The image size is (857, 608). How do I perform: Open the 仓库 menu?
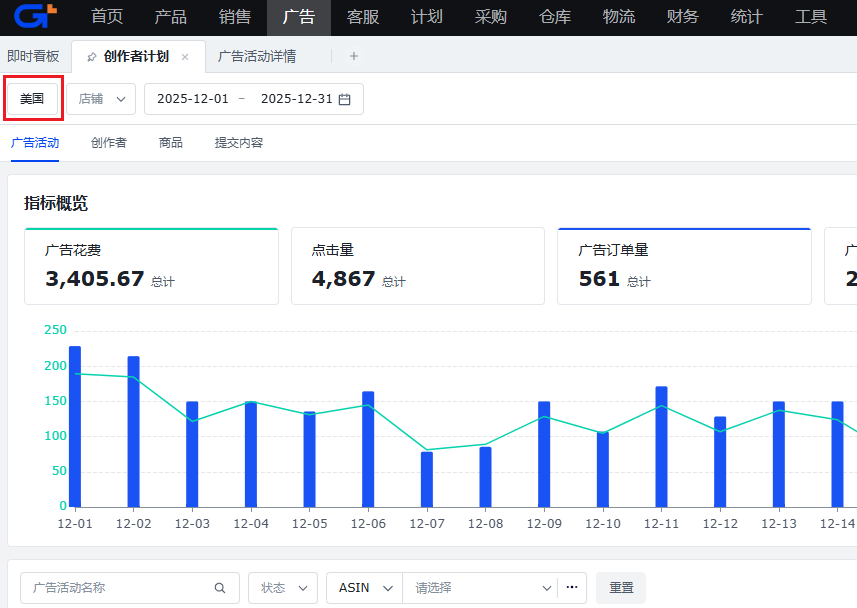[555, 17]
